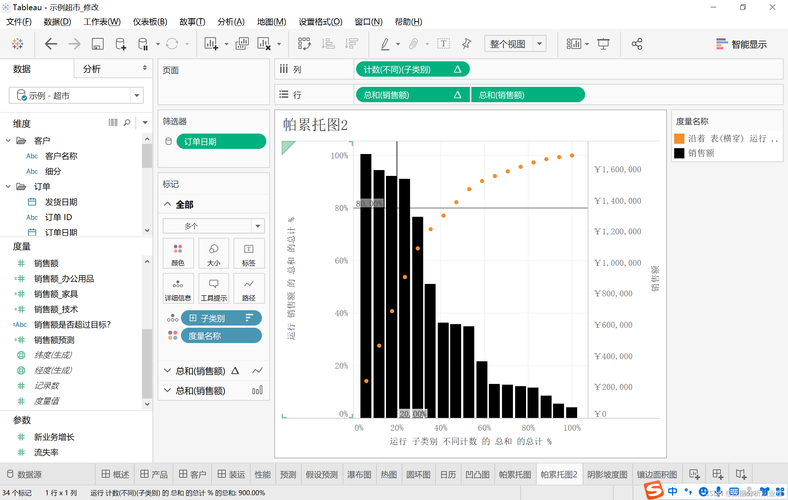Expand the first 总和(销售额) line marks section
Screen dimensions: 788x500
point(167,371)
